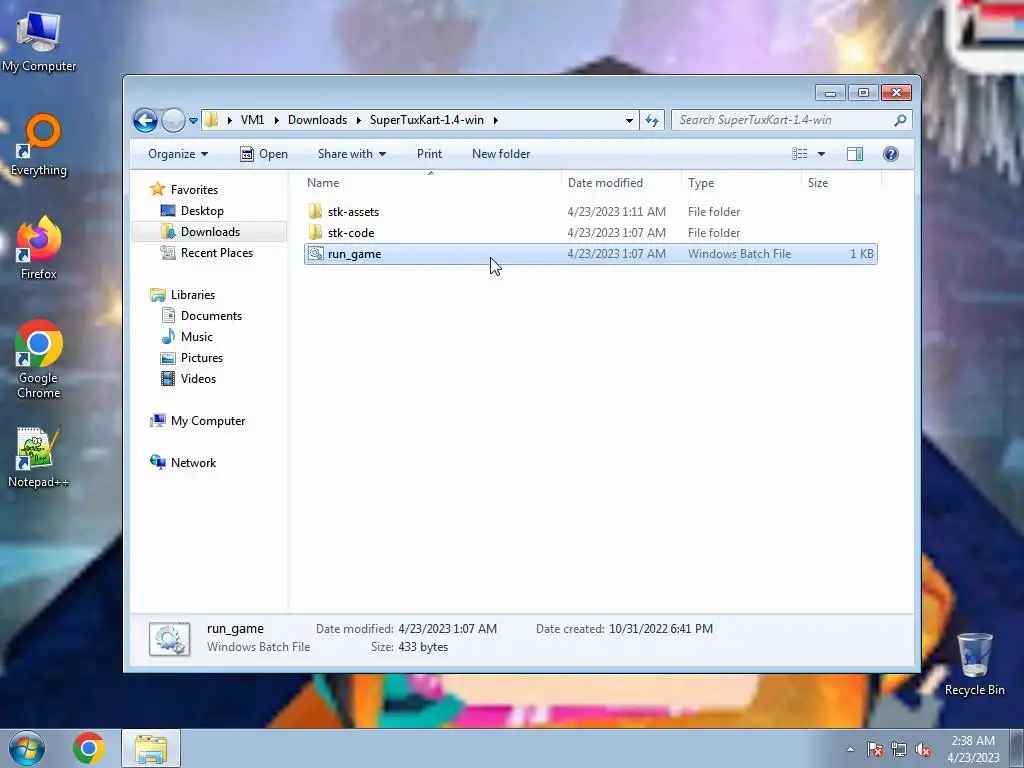Image resolution: width=1024 pixels, height=768 pixels.
Task: Click the Explorer taskbar button
Action: (x=151, y=748)
